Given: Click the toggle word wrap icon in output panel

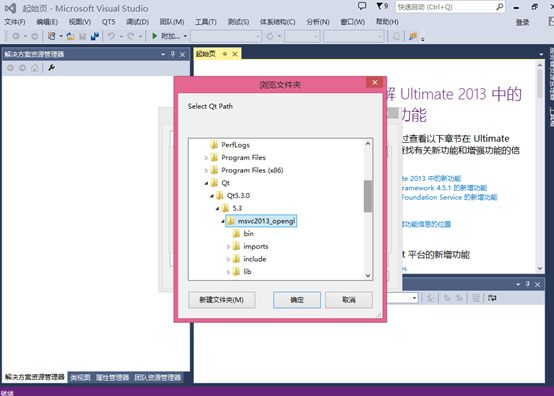Looking at the screenshot, I should pos(492,298).
